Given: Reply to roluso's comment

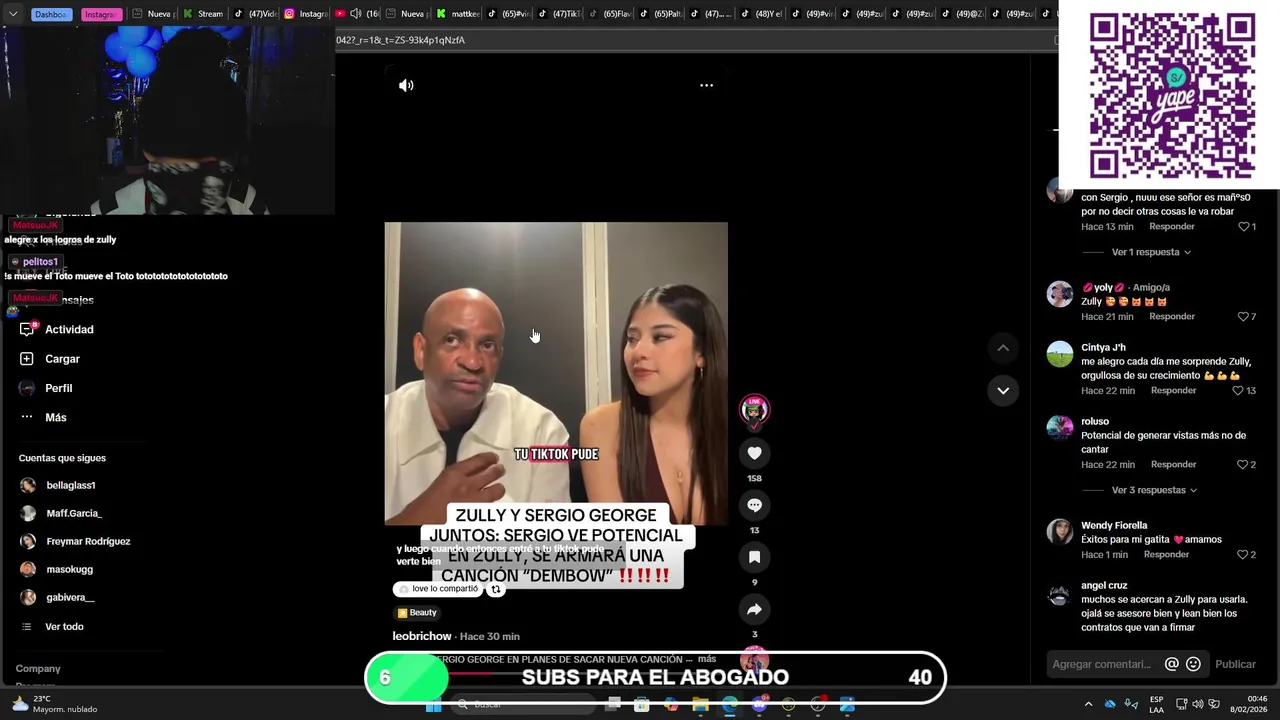Looking at the screenshot, I should point(1173,465).
